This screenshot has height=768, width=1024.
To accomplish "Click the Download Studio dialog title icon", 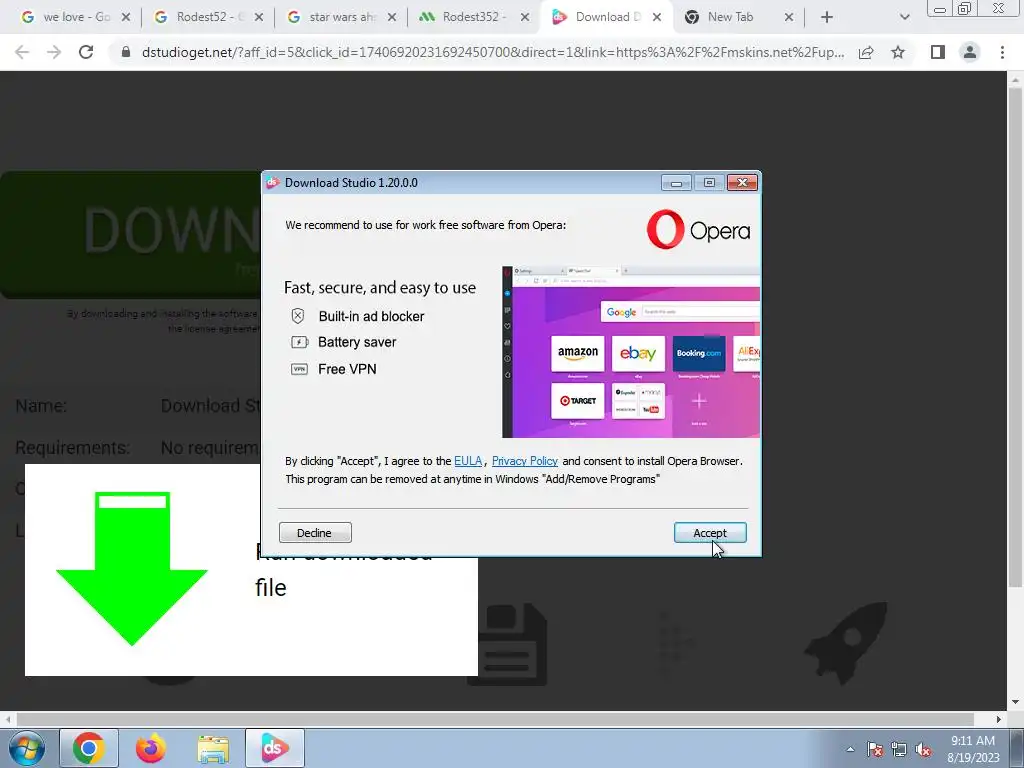I will [x=273, y=183].
